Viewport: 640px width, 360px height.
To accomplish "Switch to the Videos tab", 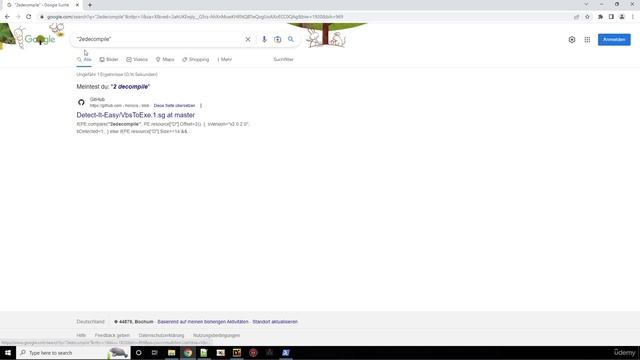I will click(x=137, y=60).
